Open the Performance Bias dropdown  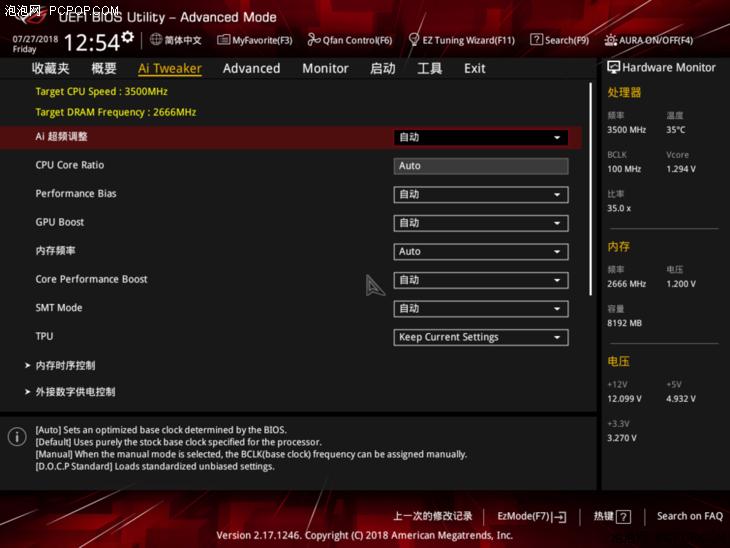point(480,195)
